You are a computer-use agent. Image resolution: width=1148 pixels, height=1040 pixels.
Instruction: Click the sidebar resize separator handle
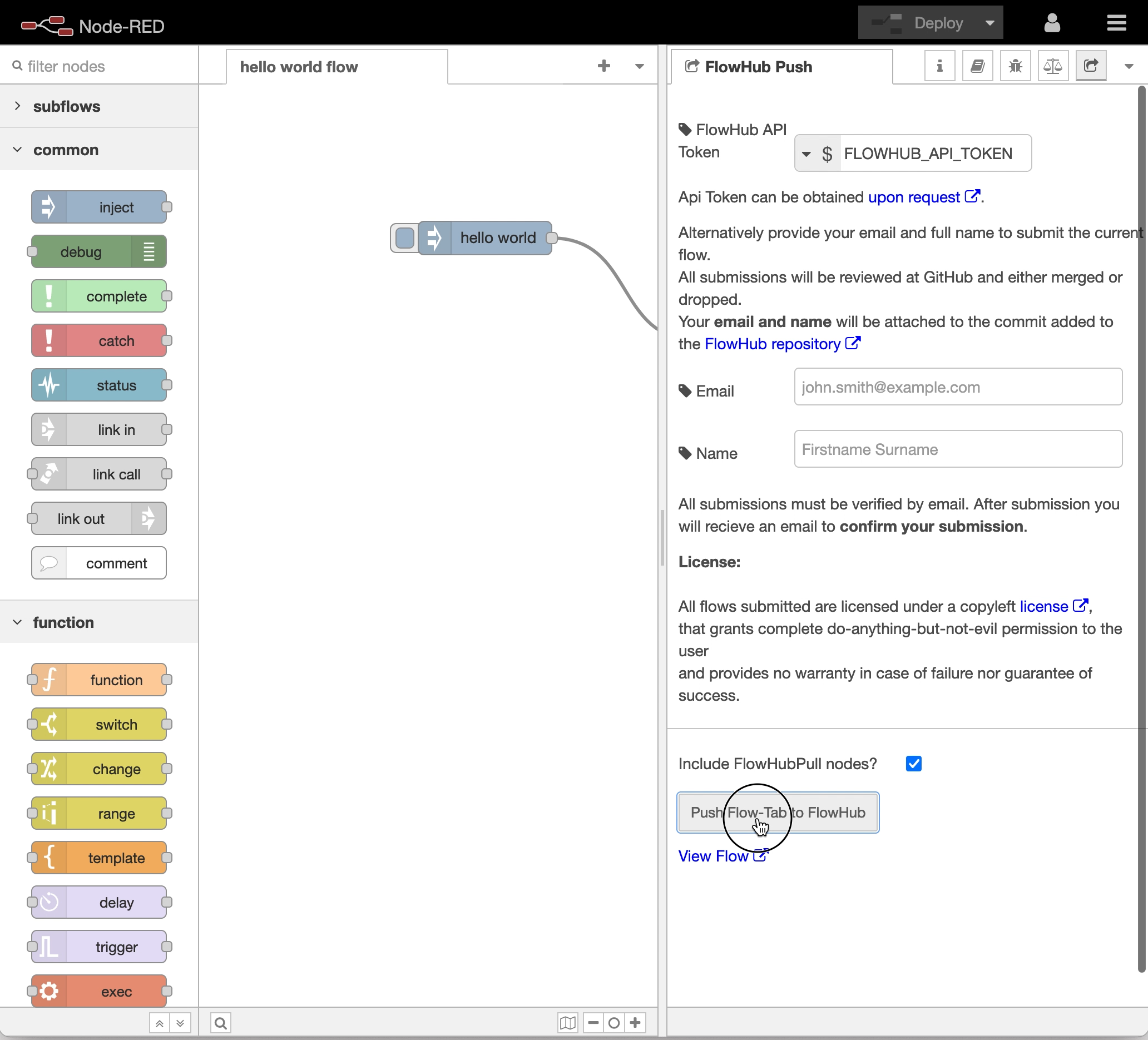[x=662, y=538]
